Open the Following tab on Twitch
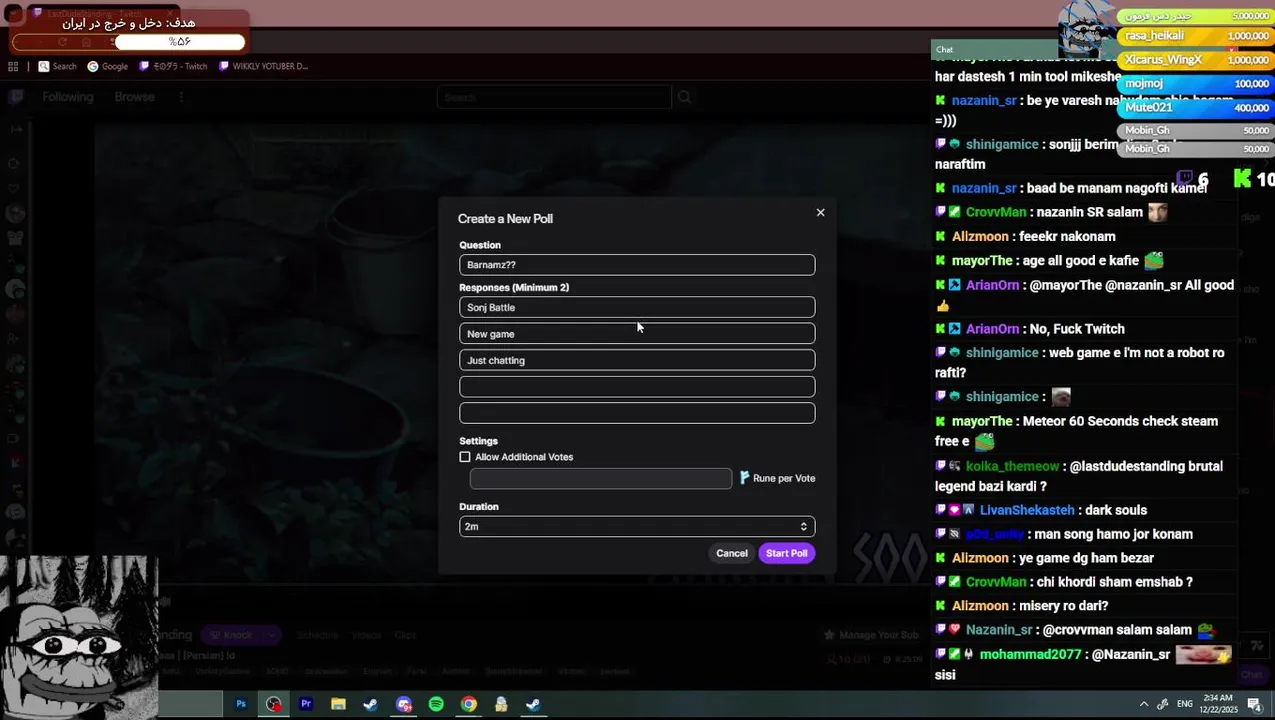 point(67,97)
